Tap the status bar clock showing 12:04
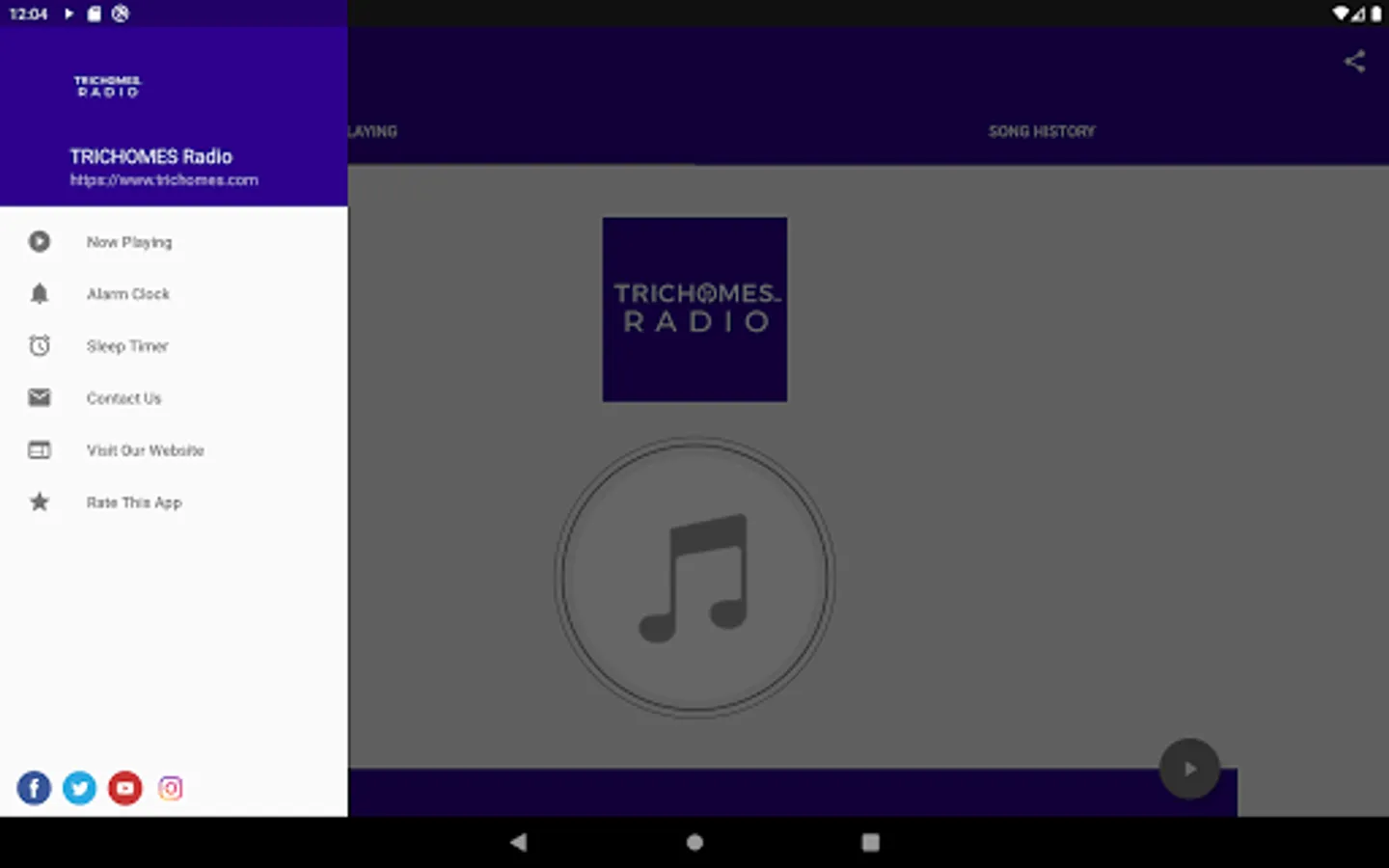The image size is (1389, 868). [x=28, y=14]
